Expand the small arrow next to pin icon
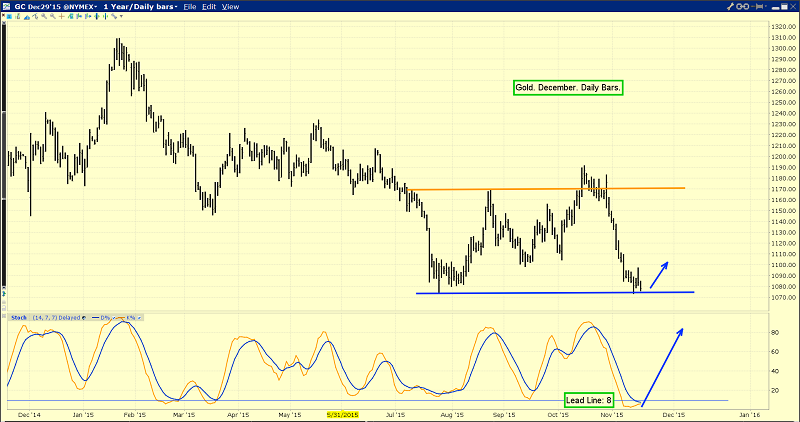Screen dimensions: 800x422 pyautogui.click(x=768, y=6)
